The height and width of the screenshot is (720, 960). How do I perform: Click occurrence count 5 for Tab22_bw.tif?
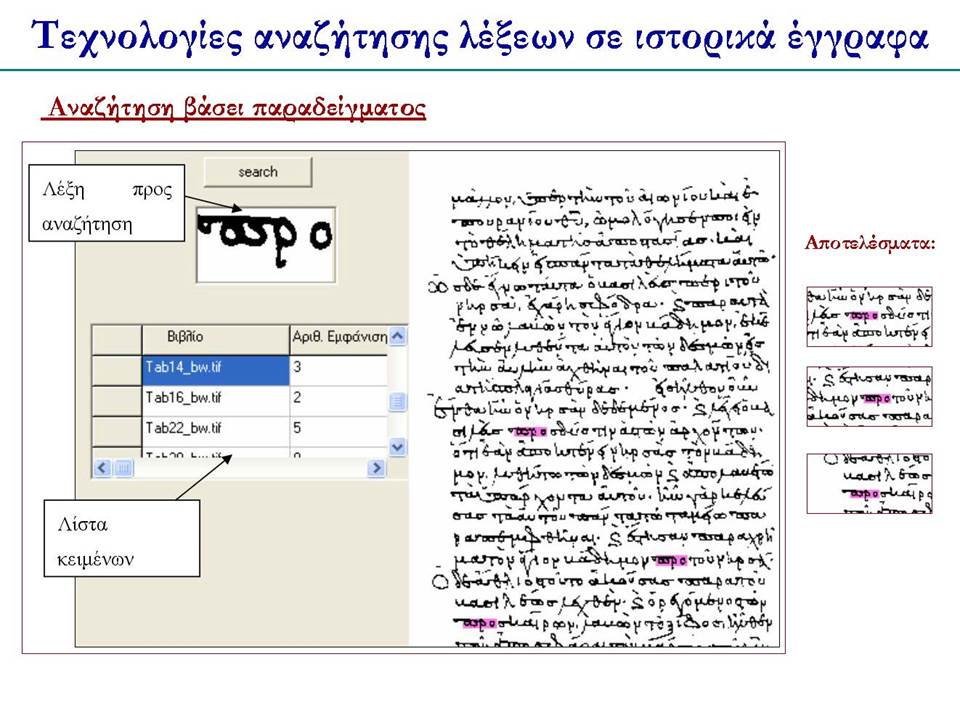pyautogui.click(x=339, y=430)
